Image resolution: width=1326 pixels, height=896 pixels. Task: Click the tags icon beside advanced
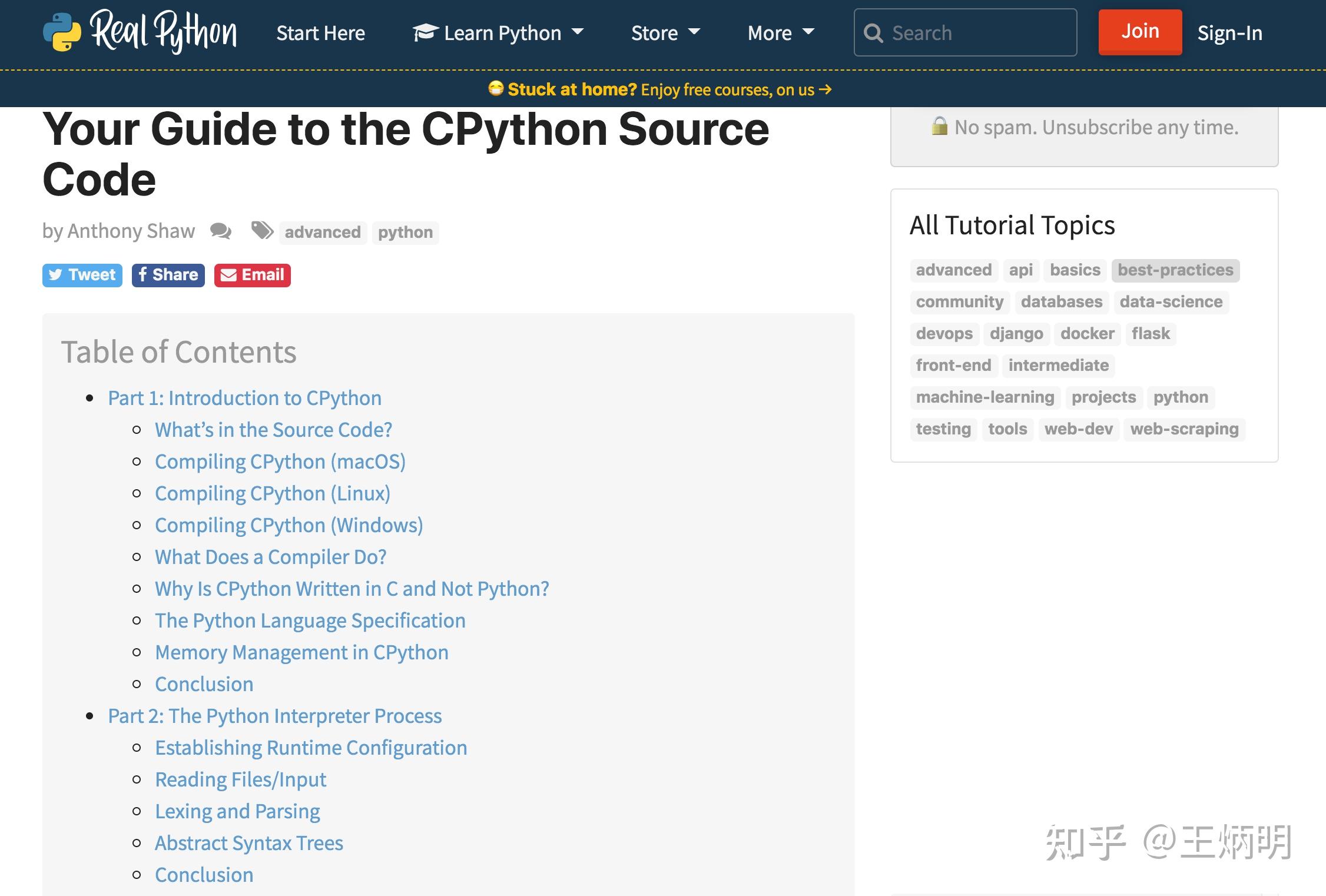[262, 231]
